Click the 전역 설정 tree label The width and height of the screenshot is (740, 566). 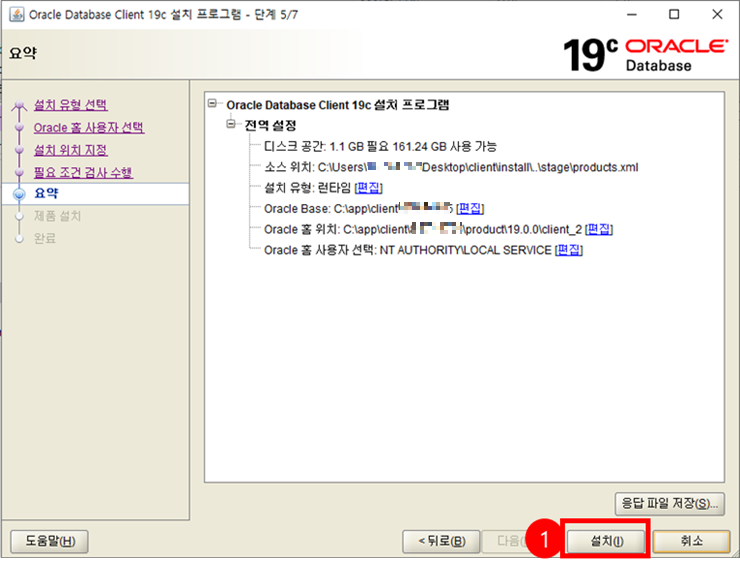pos(270,126)
